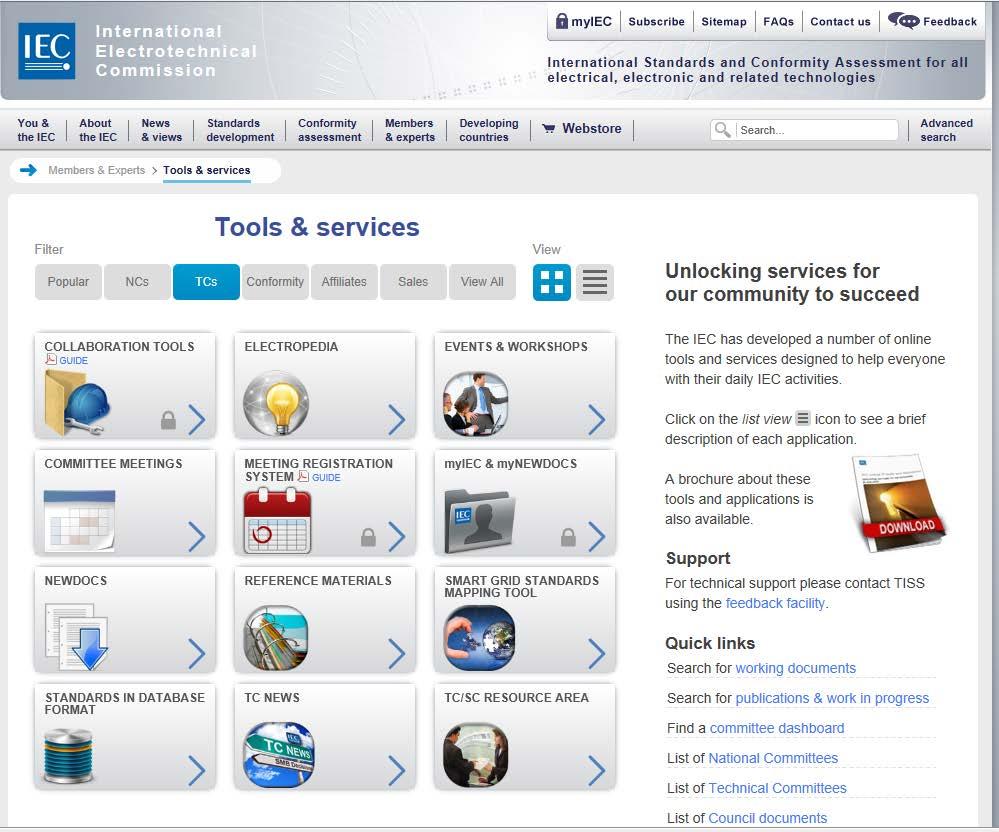
Task: Open the Developing countries menu
Action: pyautogui.click(x=489, y=130)
